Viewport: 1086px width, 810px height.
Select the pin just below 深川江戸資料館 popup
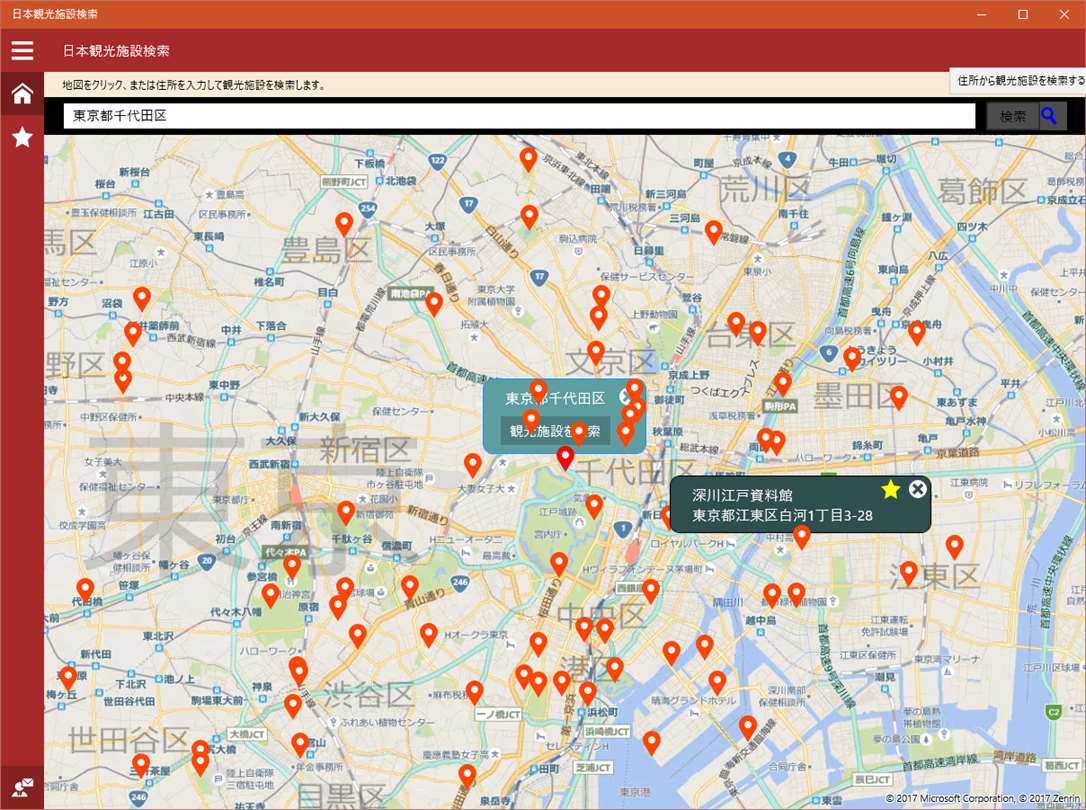coord(801,537)
